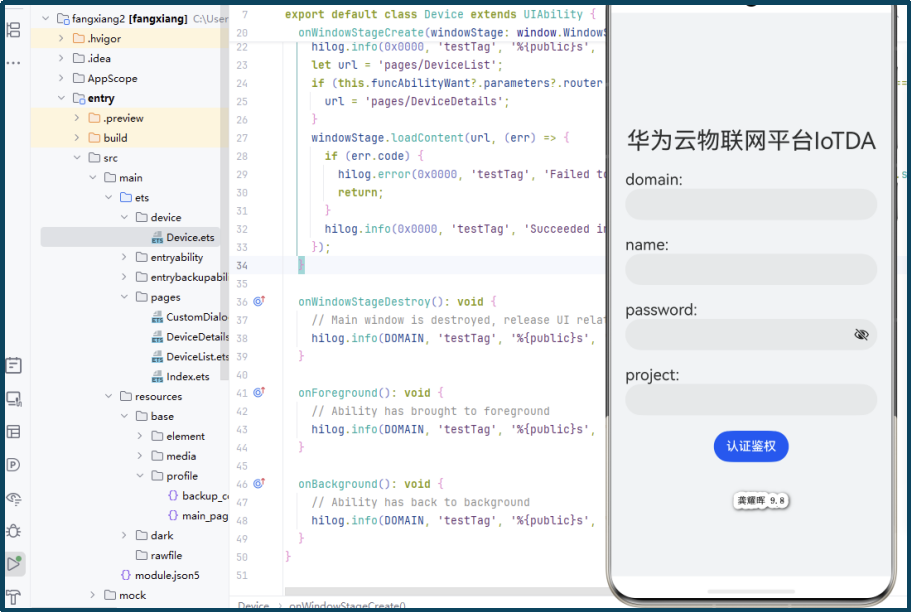The image size is (911, 612).
Task: Expand the entryability folder
Action: click(x=124, y=257)
